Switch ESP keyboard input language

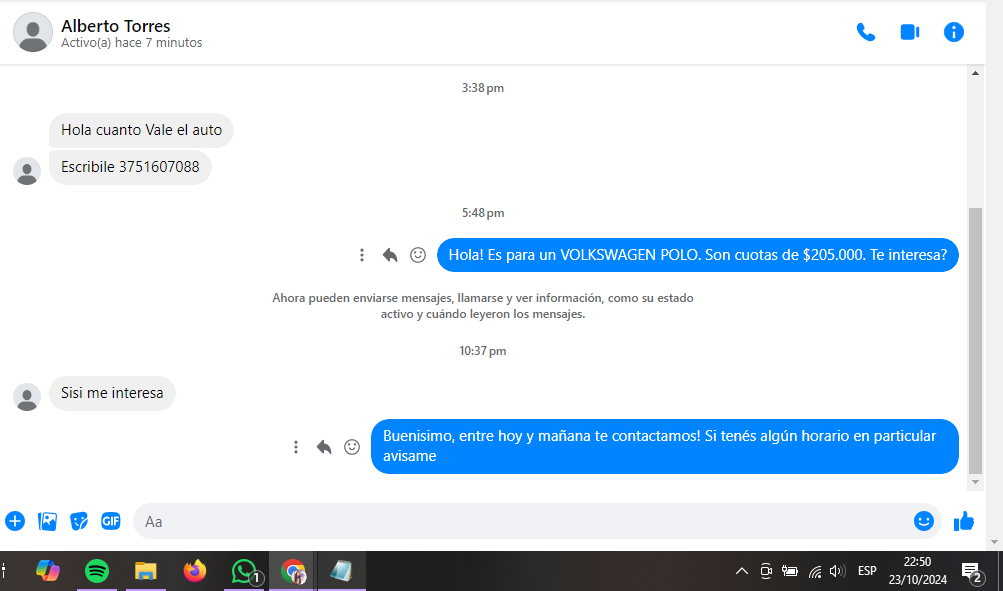coord(867,571)
